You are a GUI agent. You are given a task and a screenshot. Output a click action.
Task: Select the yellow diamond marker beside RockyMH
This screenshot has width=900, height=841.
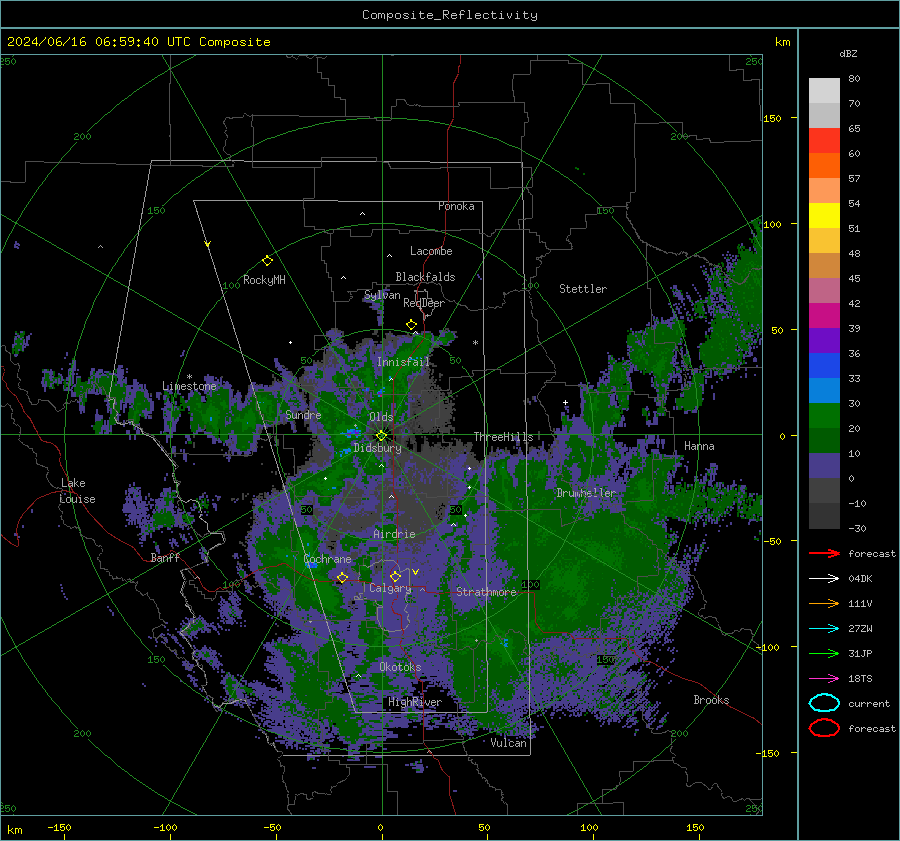[267, 261]
